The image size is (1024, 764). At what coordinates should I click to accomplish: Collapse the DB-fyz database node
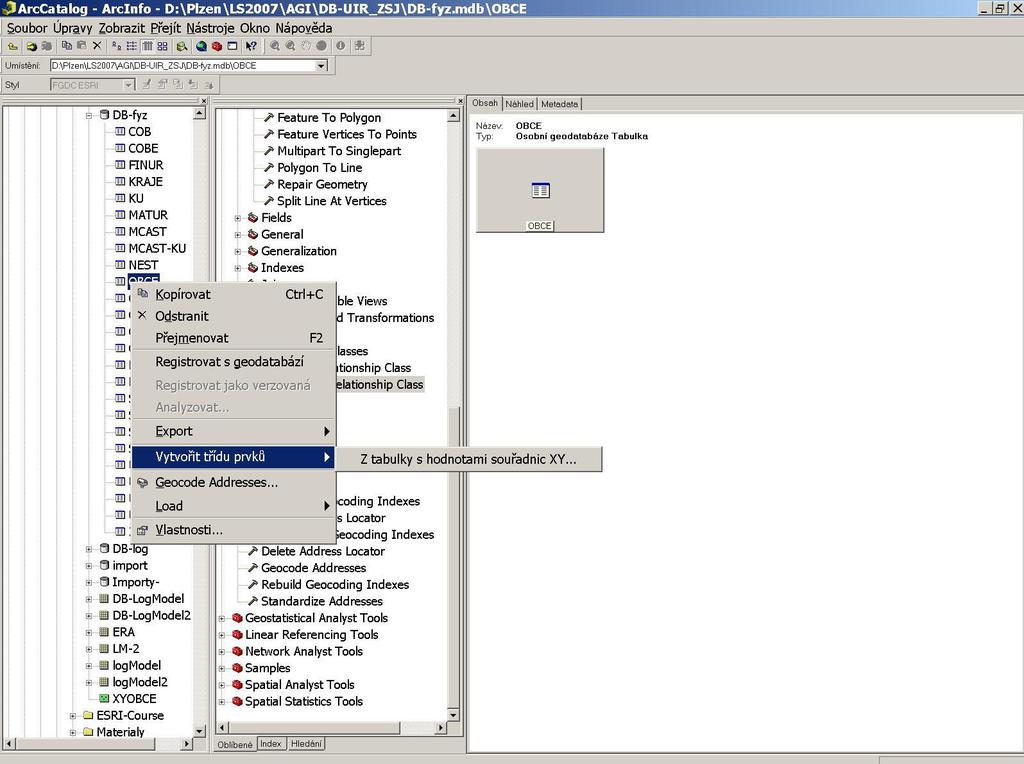click(89, 116)
